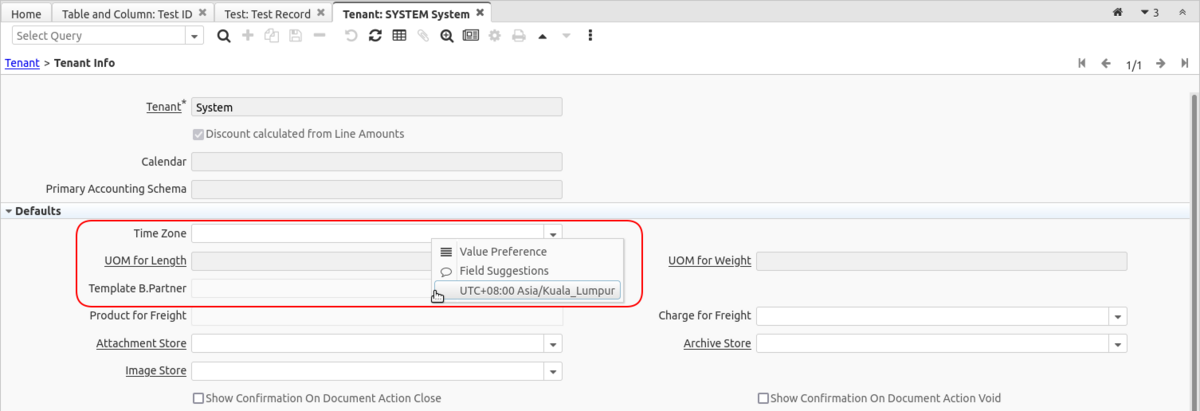Expand the Time Zone dropdown arrow

pos(553,234)
